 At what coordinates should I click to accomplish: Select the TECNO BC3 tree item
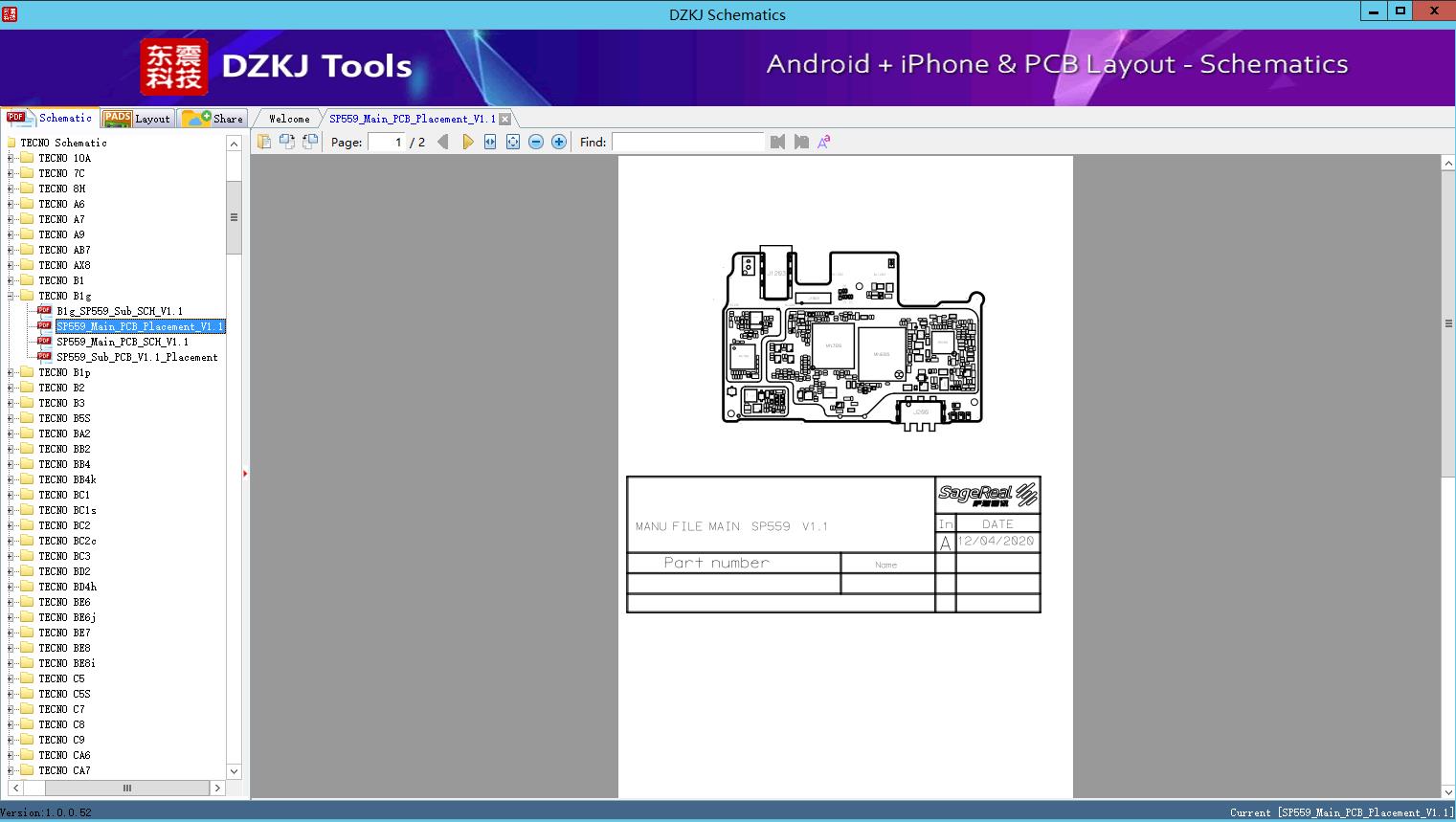[64, 556]
